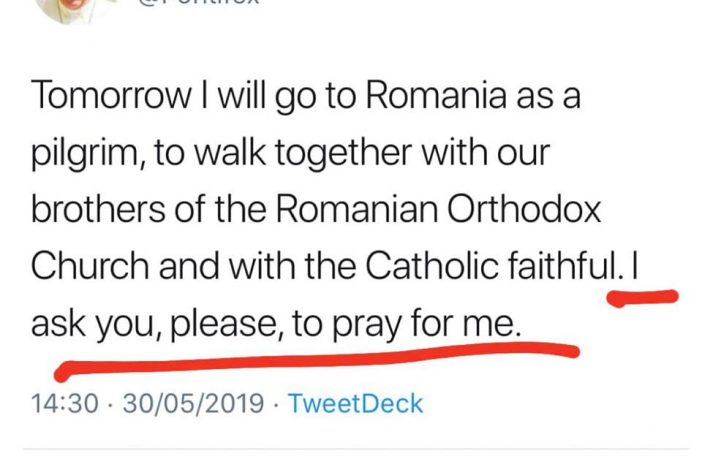Click the word "pilgrim" in the tweet
The width and height of the screenshot is (702, 456).
(87, 154)
